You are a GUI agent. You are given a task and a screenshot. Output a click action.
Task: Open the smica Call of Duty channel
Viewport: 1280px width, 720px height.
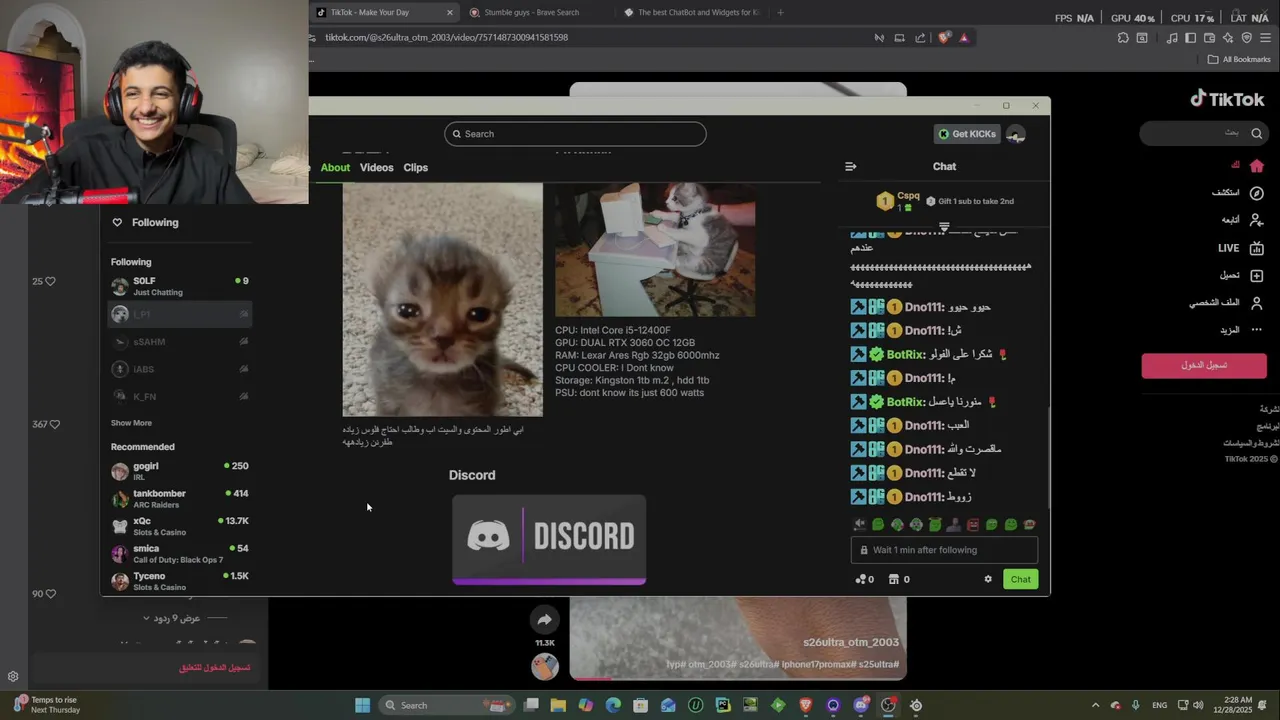(x=179, y=553)
